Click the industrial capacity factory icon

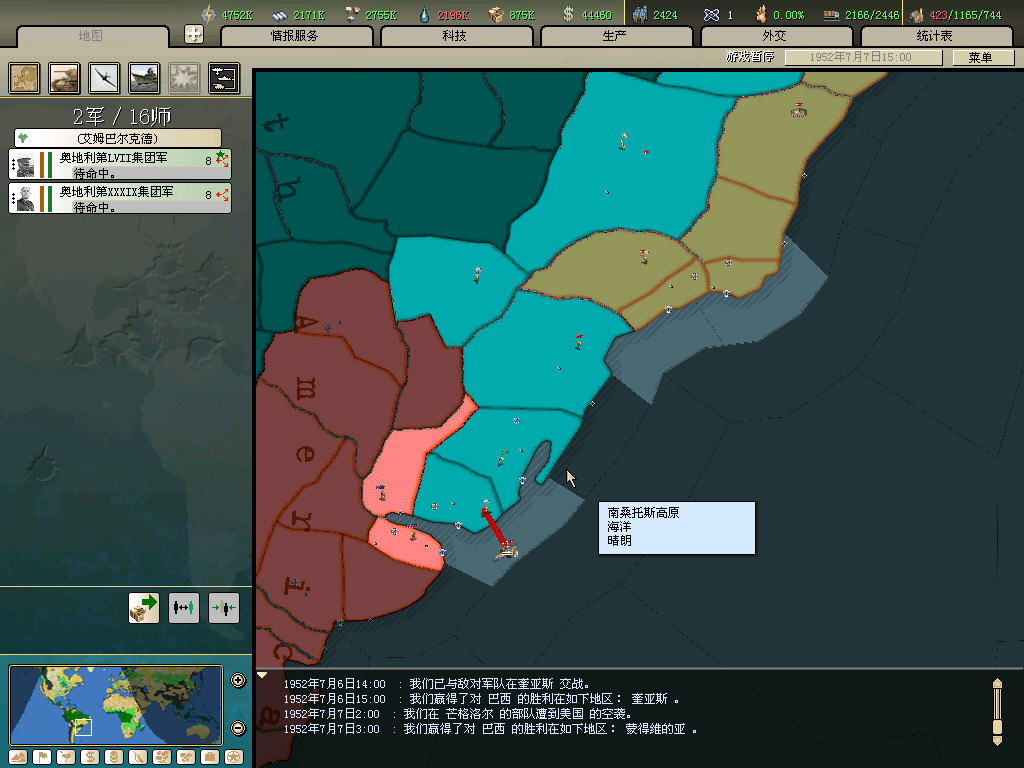(x=918, y=14)
